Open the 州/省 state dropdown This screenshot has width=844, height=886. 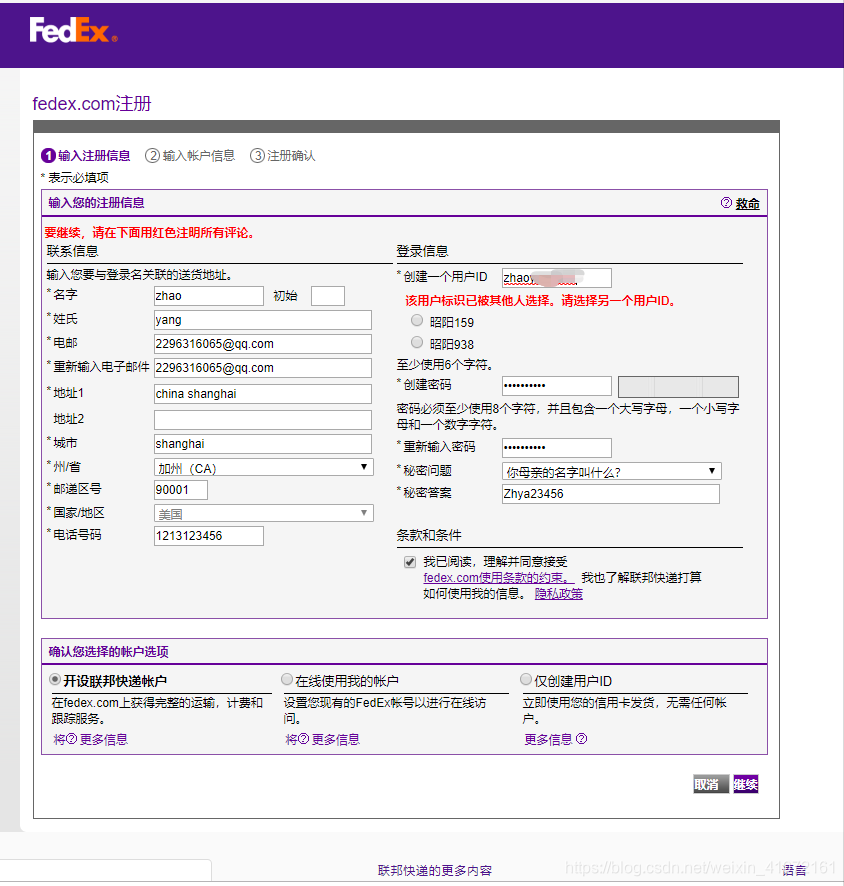[263, 467]
